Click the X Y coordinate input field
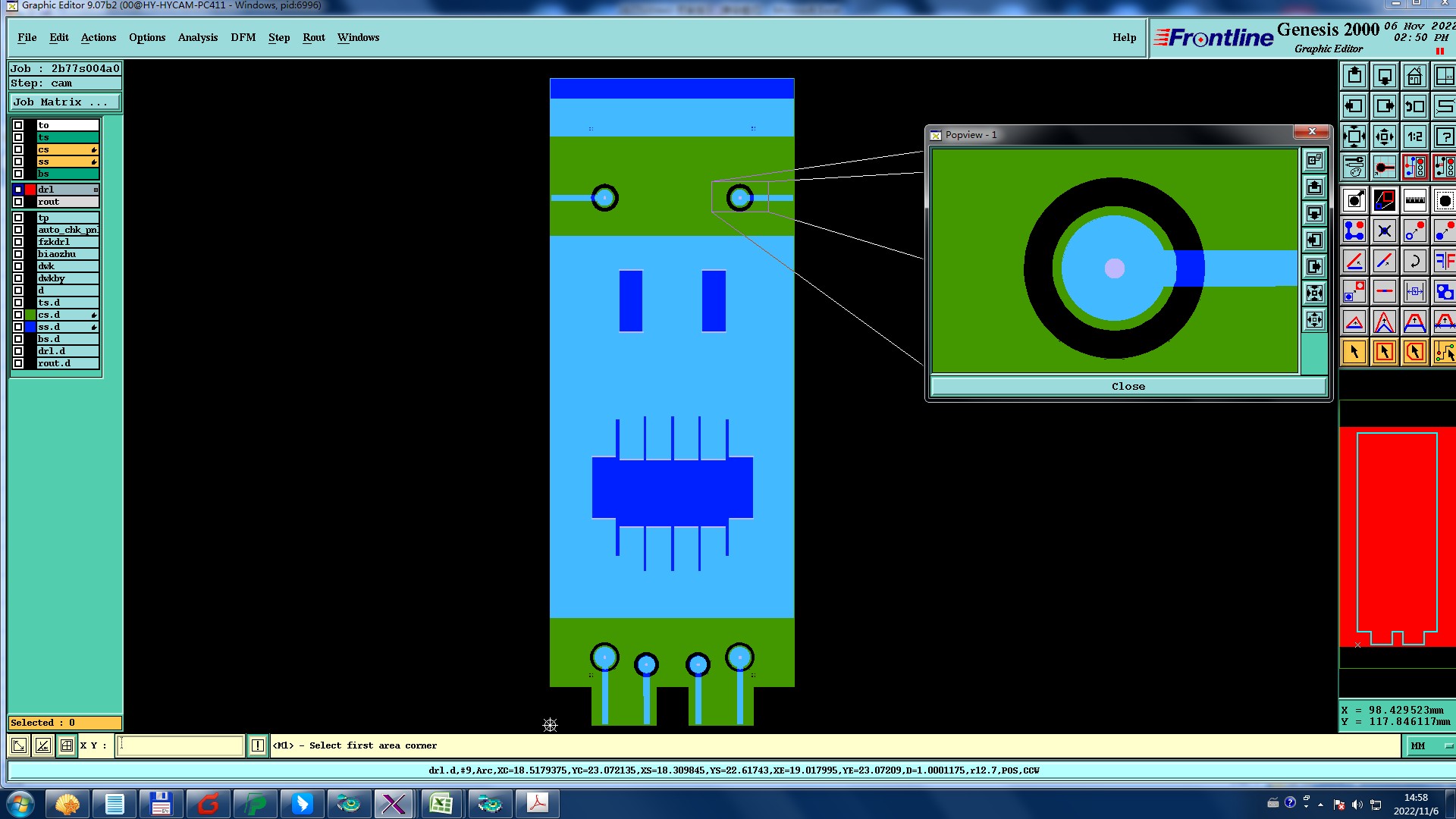This screenshot has width=1456, height=819. [180, 745]
